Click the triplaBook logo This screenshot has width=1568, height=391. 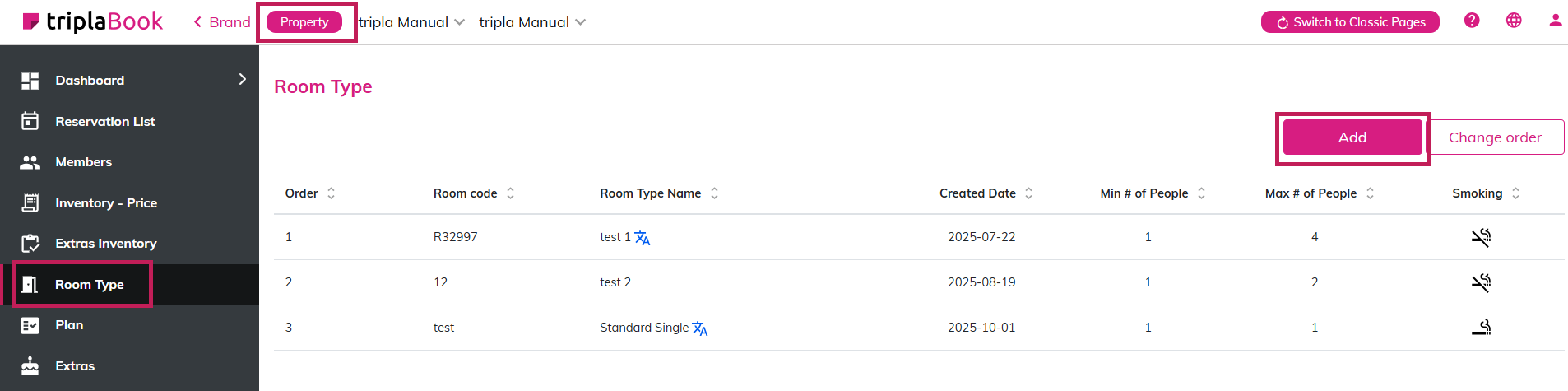pyautogui.click(x=92, y=22)
